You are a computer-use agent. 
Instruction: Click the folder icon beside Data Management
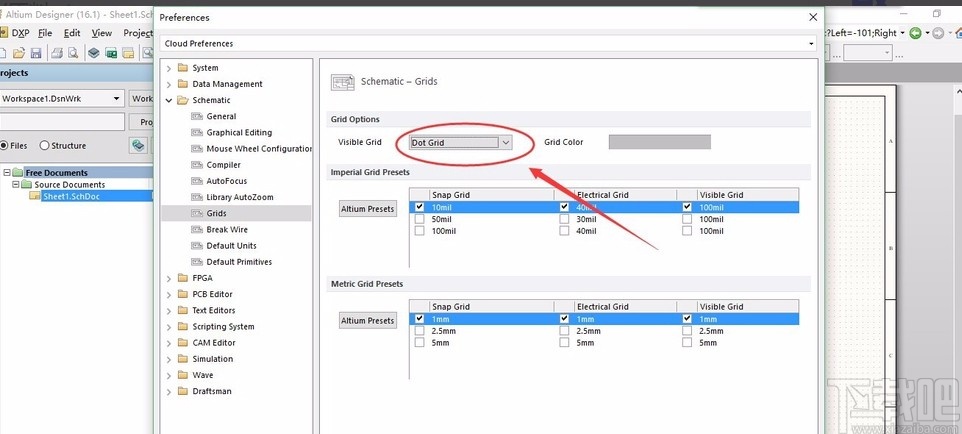pyautogui.click(x=183, y=83)
